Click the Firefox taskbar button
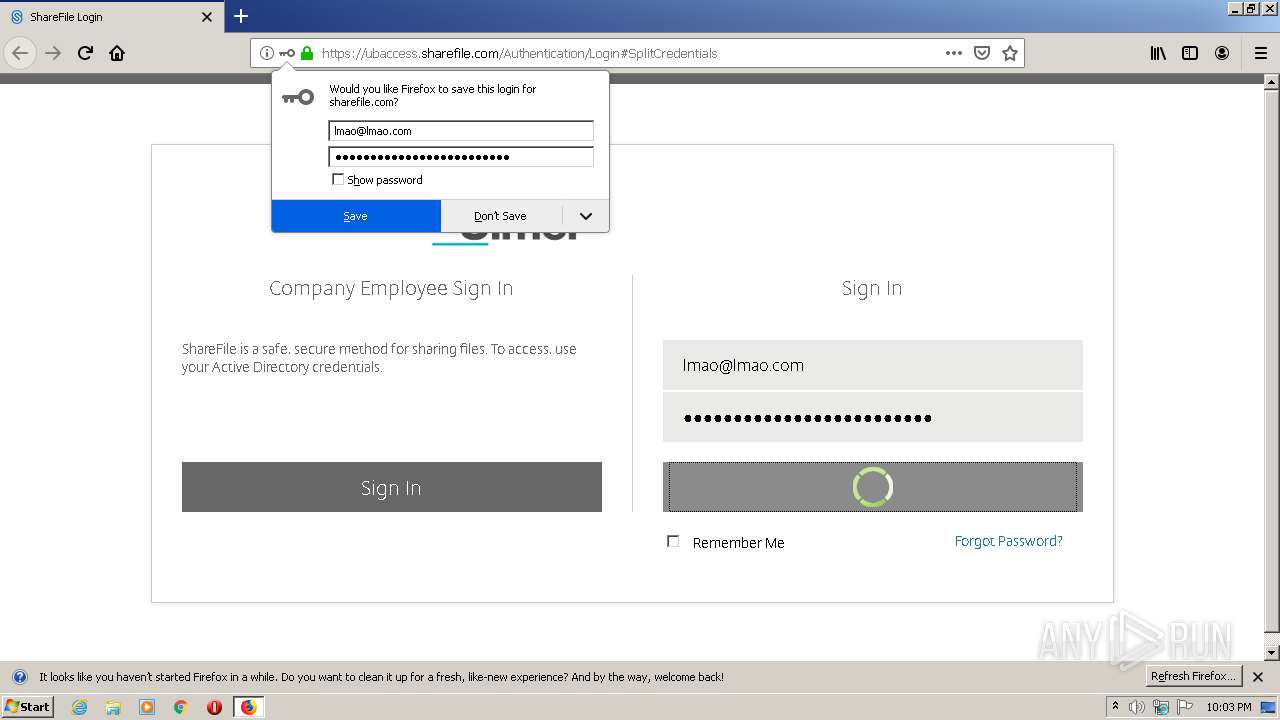 pyautogui.click(x=248, y=707)
